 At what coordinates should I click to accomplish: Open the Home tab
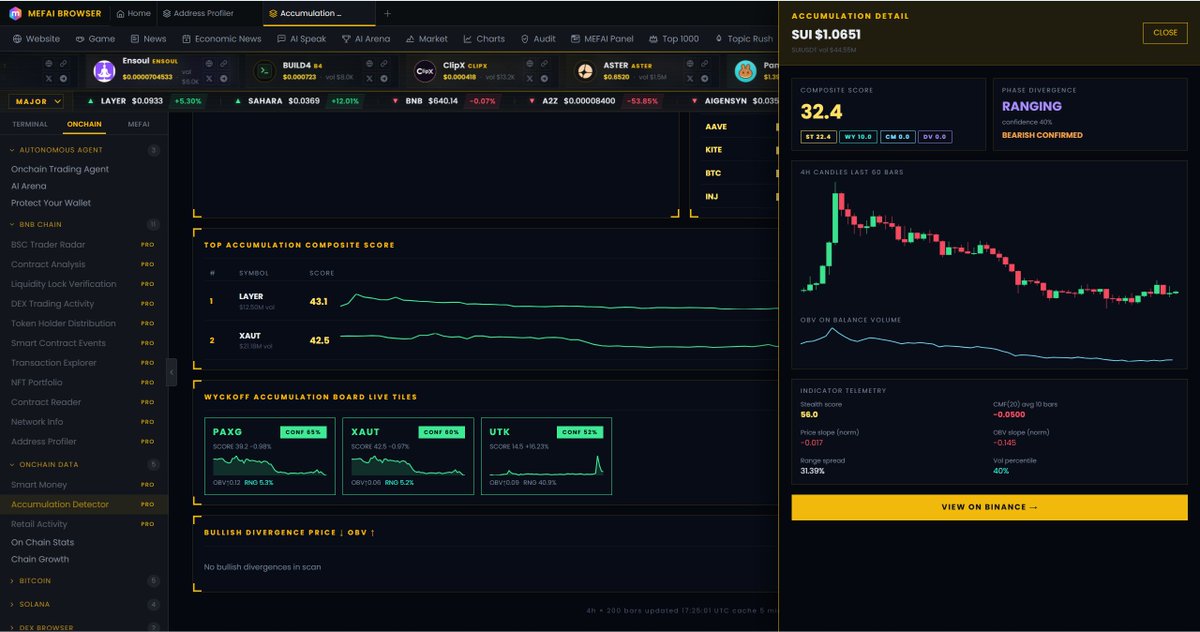[134, 14]
